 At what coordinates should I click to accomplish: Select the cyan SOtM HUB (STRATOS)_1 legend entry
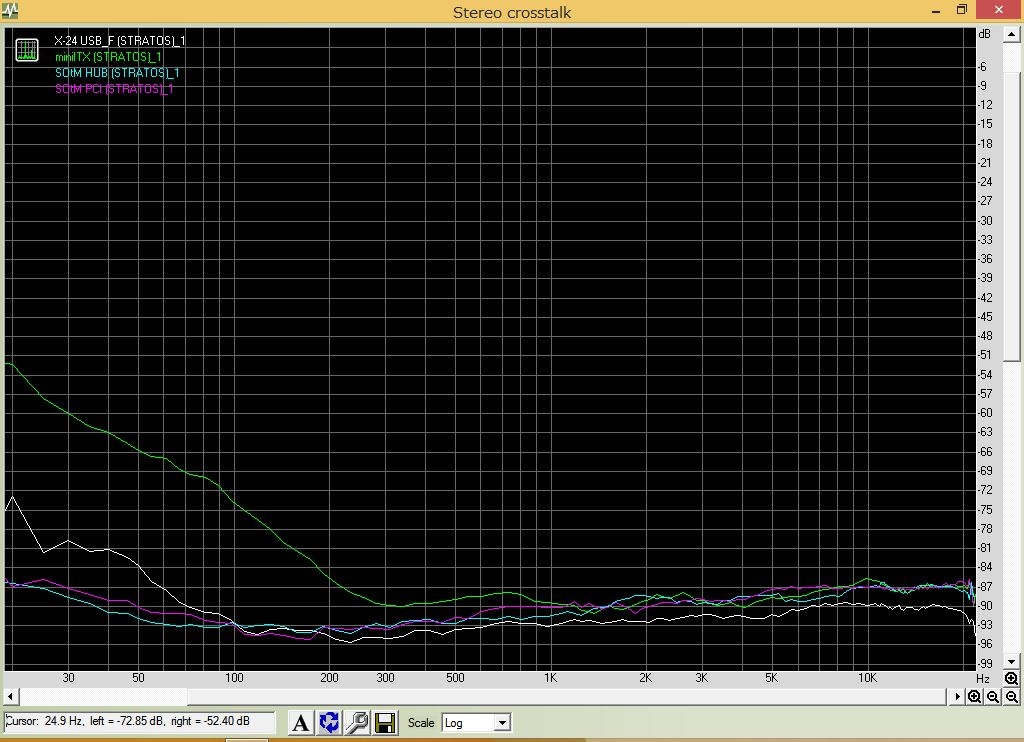[117, 73]
